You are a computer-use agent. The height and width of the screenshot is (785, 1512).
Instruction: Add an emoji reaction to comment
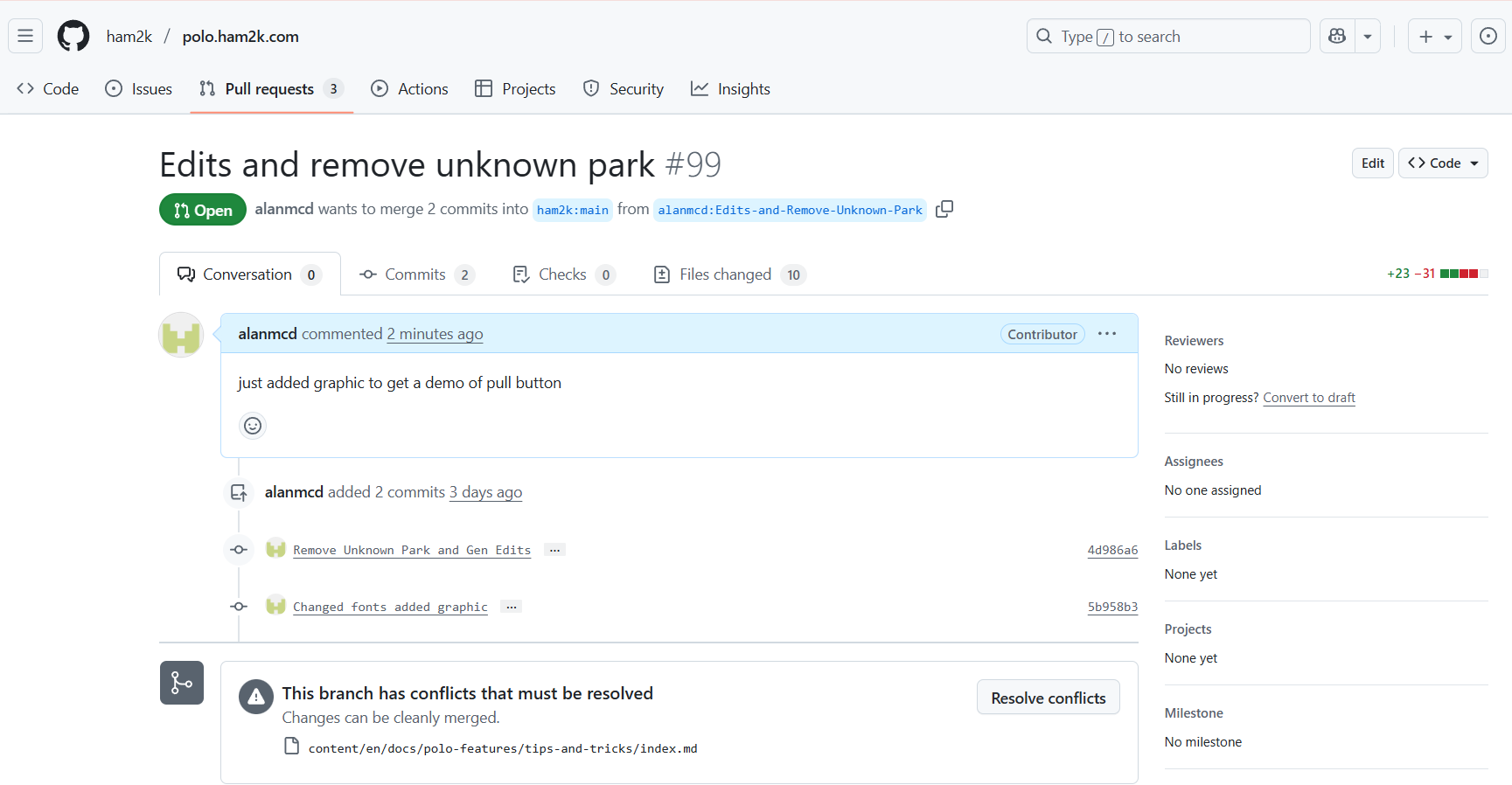[253, 426]
